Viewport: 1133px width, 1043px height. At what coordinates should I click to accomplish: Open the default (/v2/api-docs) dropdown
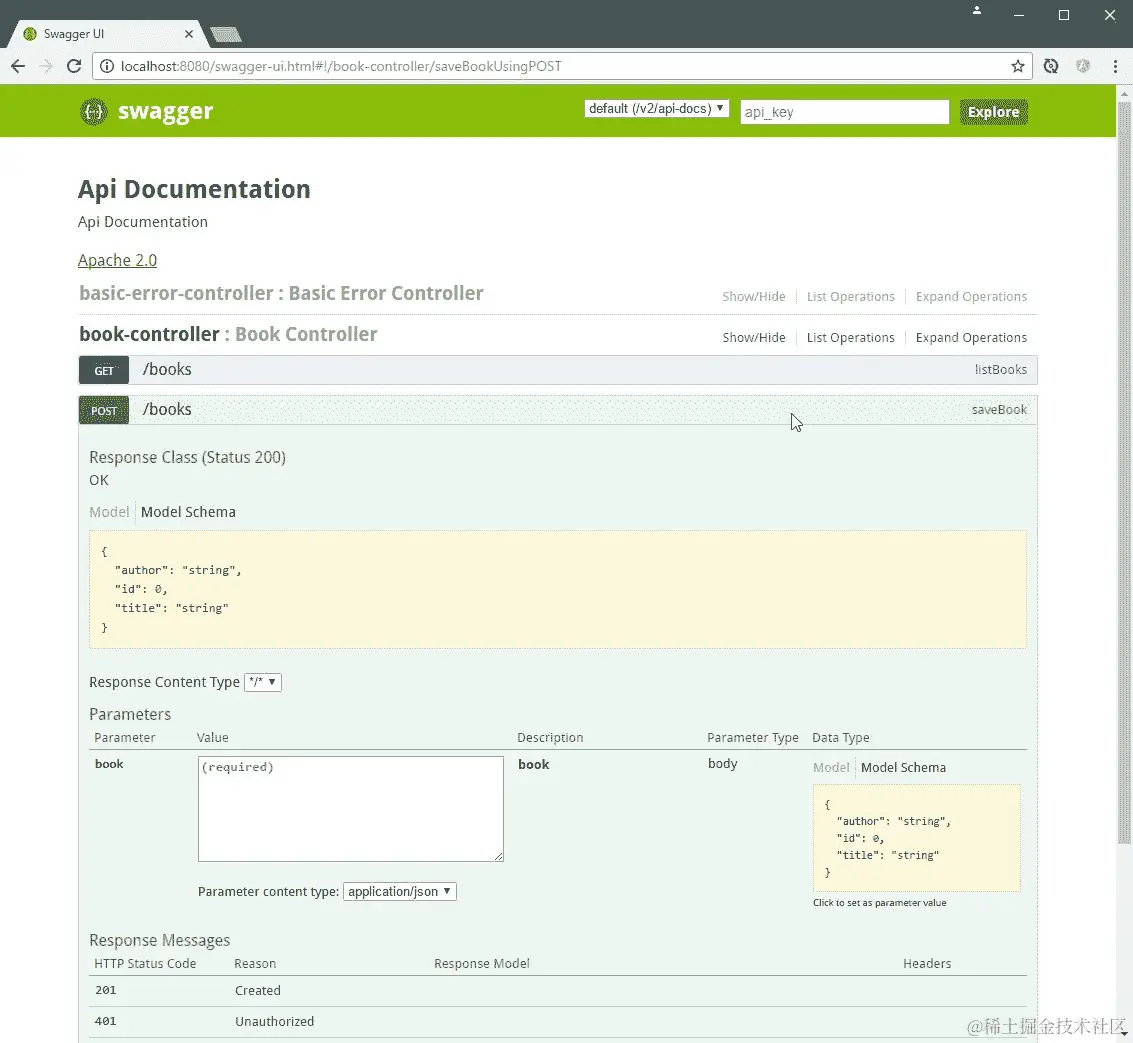[x=656, y=108]
